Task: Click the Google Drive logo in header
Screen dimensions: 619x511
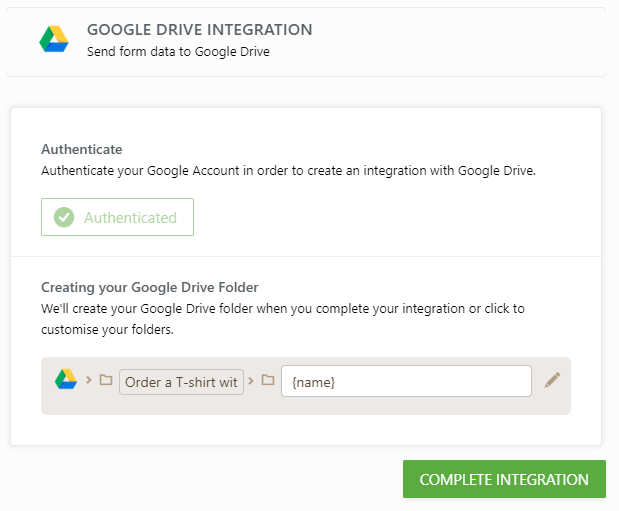Action: [53, 40]
